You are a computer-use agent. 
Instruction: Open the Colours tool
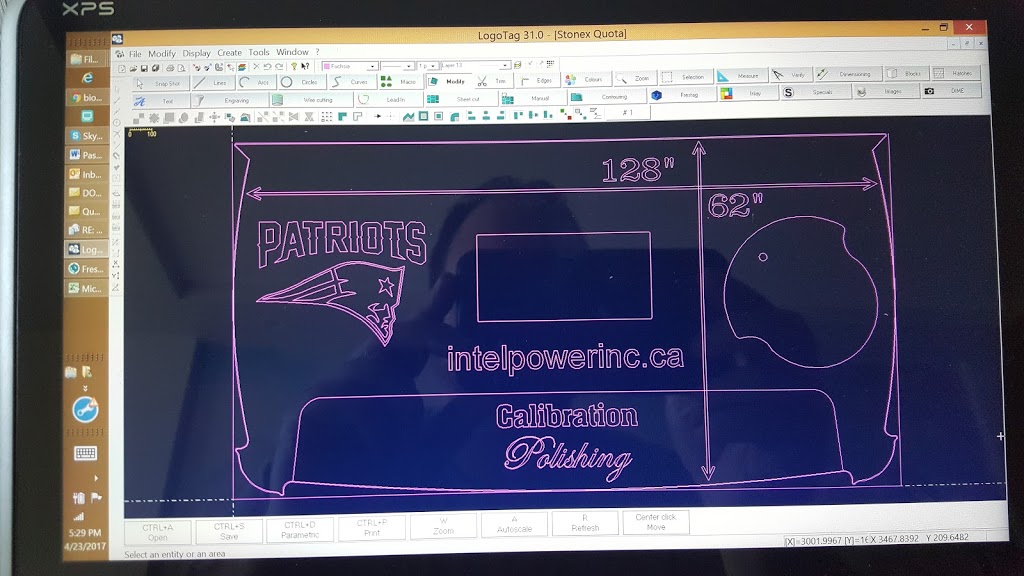(586, 80)
